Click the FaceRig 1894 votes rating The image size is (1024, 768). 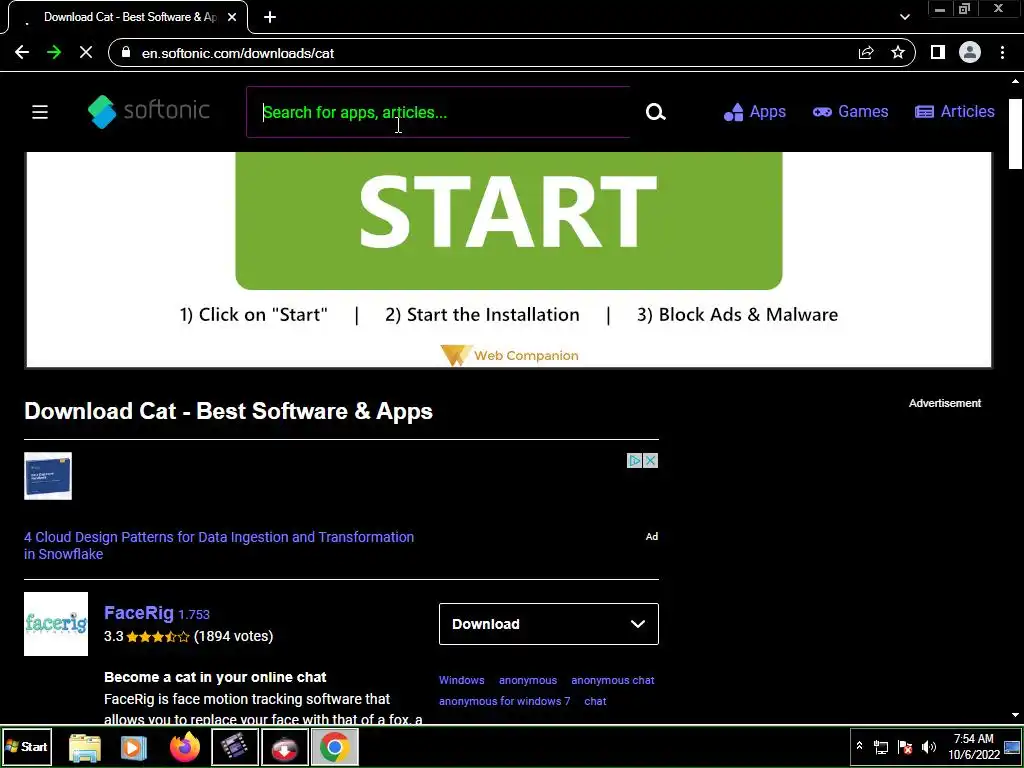point(189,636)
